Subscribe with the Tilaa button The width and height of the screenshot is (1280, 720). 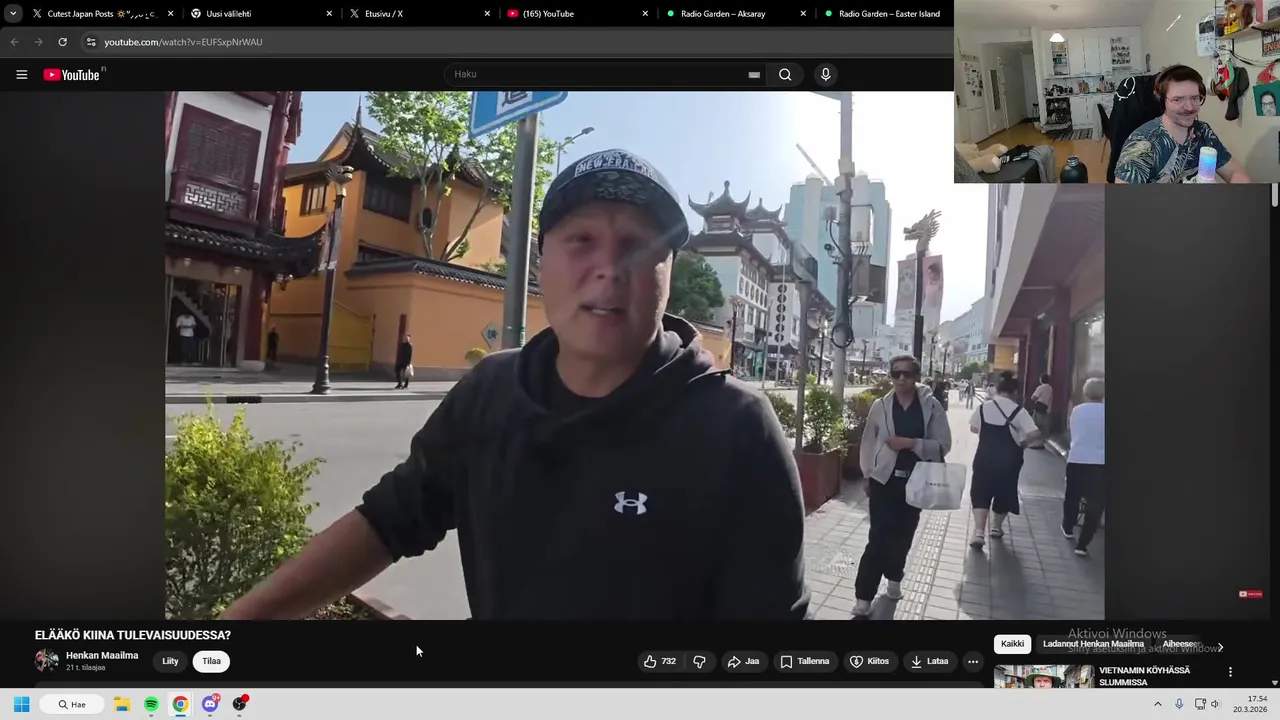pyautogui.click(x=211, y=661)
